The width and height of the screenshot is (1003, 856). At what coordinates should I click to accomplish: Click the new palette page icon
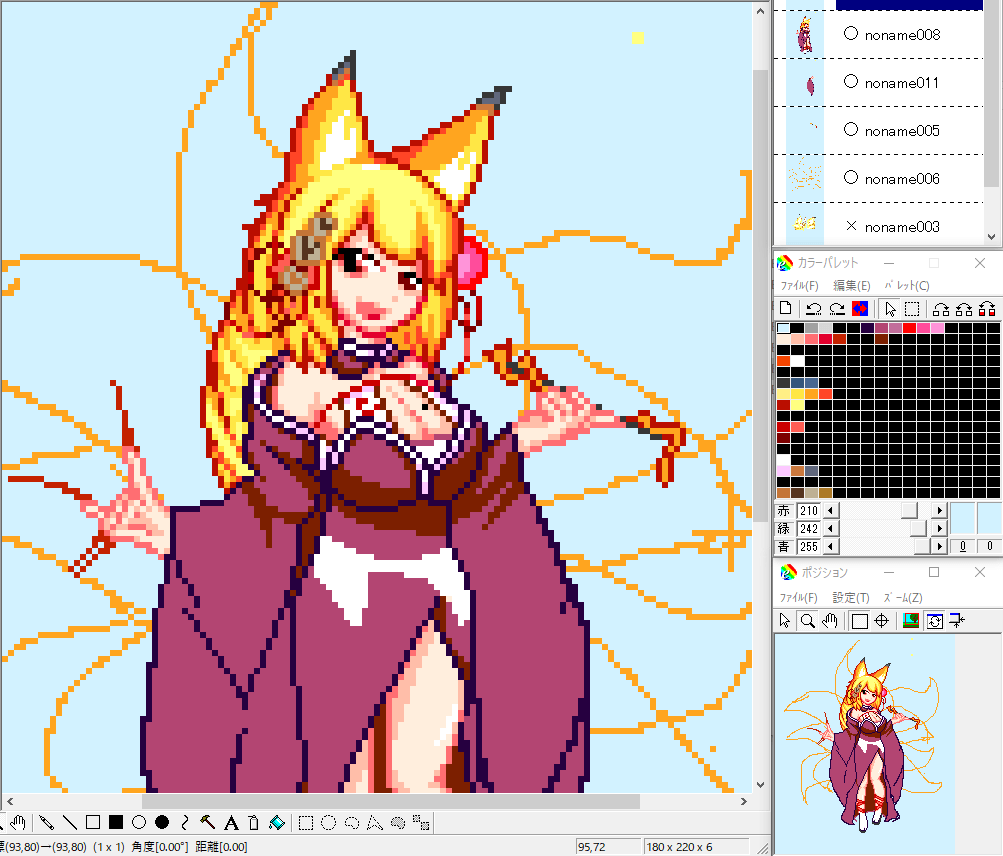click(x=786, y=308)
